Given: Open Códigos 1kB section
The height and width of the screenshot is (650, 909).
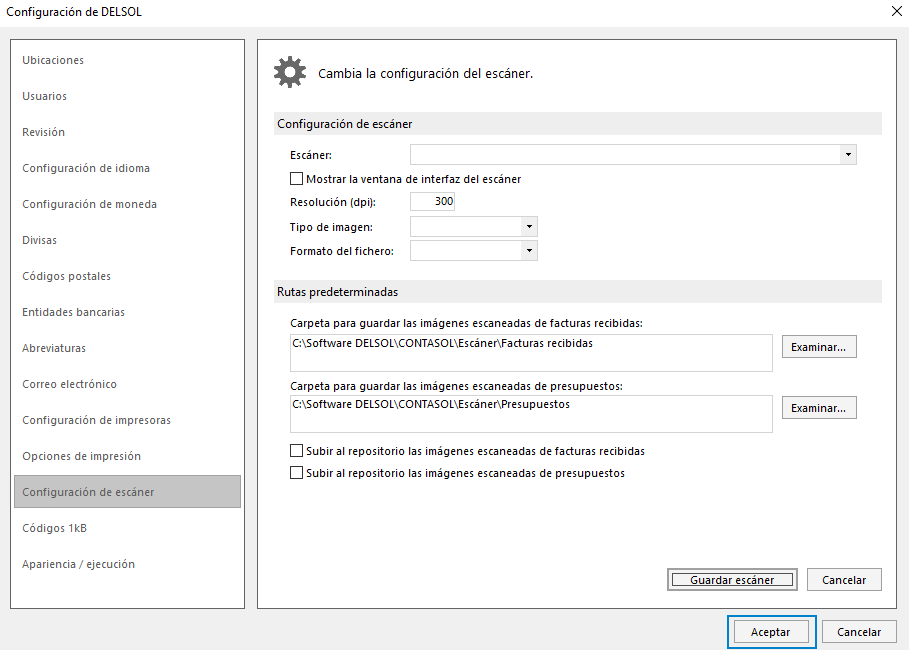Looking at the screenshot, I should click(x=54, y=528).
